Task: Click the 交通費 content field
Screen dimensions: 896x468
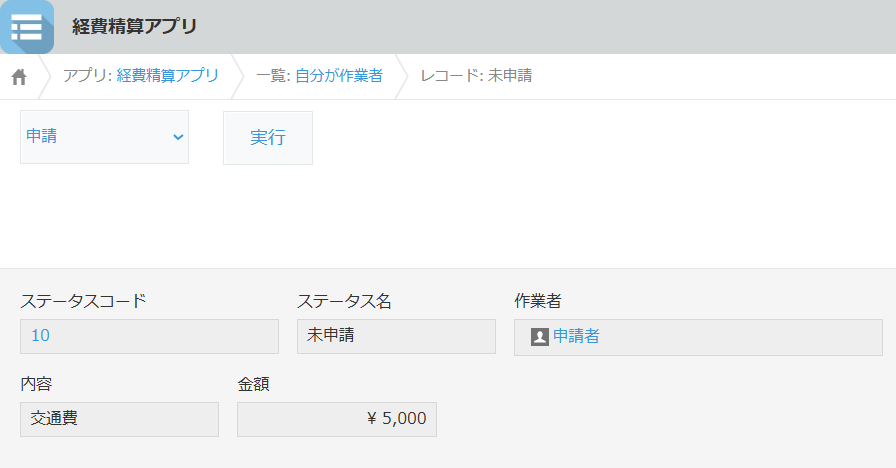Action: click(119, 419)
